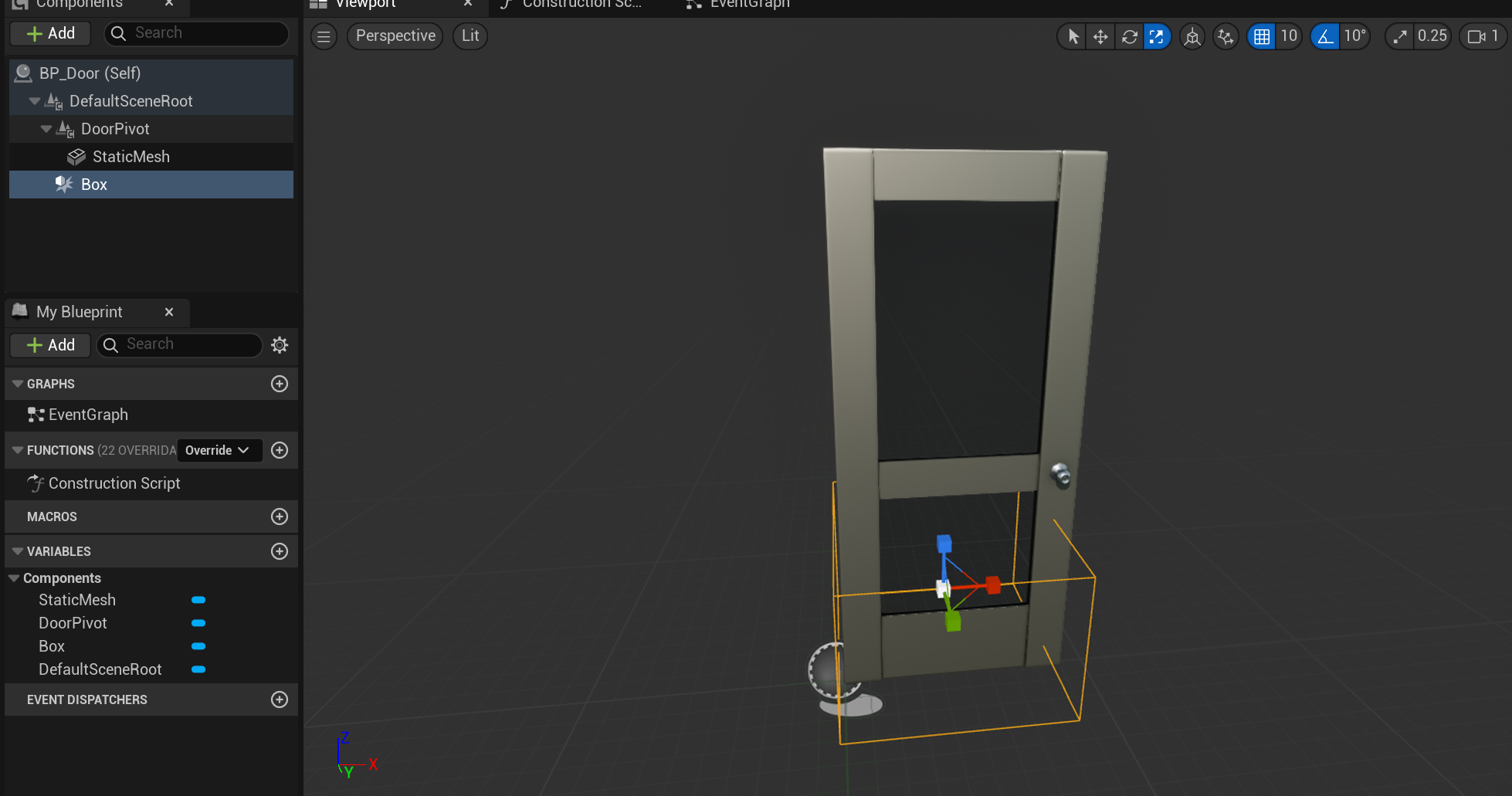Add a new graph with plus icon
This screenshot has height=796, width=1512.
280,384
